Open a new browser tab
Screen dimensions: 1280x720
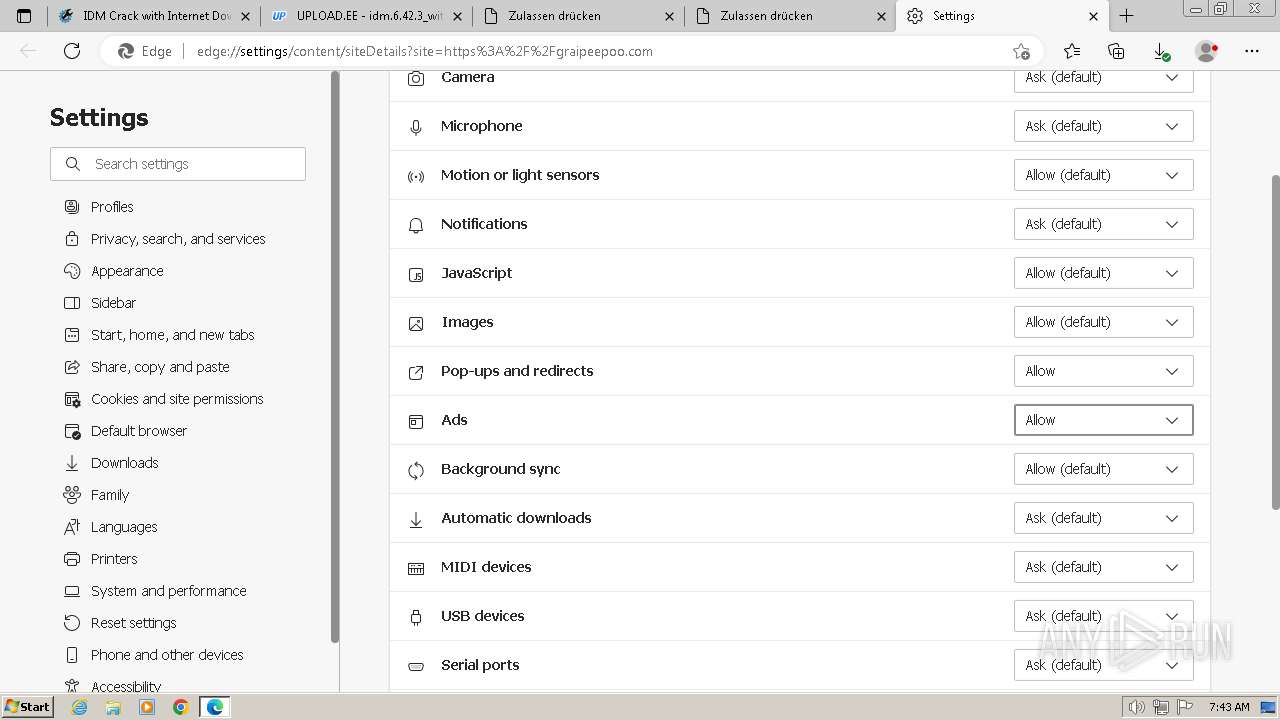click(1126, 16)
